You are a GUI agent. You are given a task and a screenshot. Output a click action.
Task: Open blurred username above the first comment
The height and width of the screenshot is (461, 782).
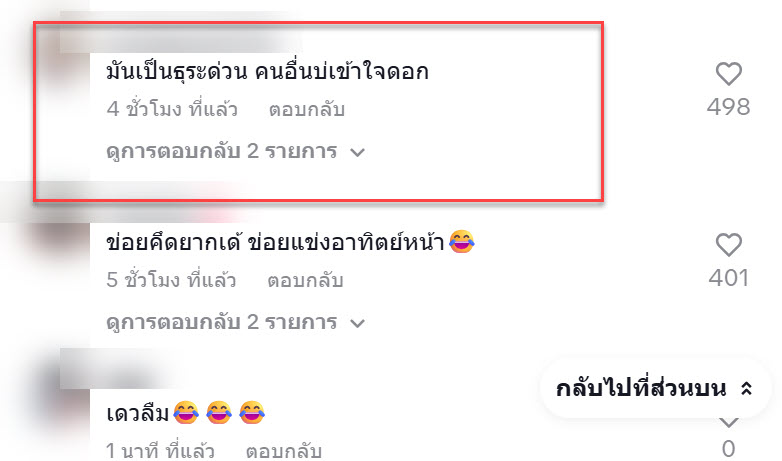point(180,38)
